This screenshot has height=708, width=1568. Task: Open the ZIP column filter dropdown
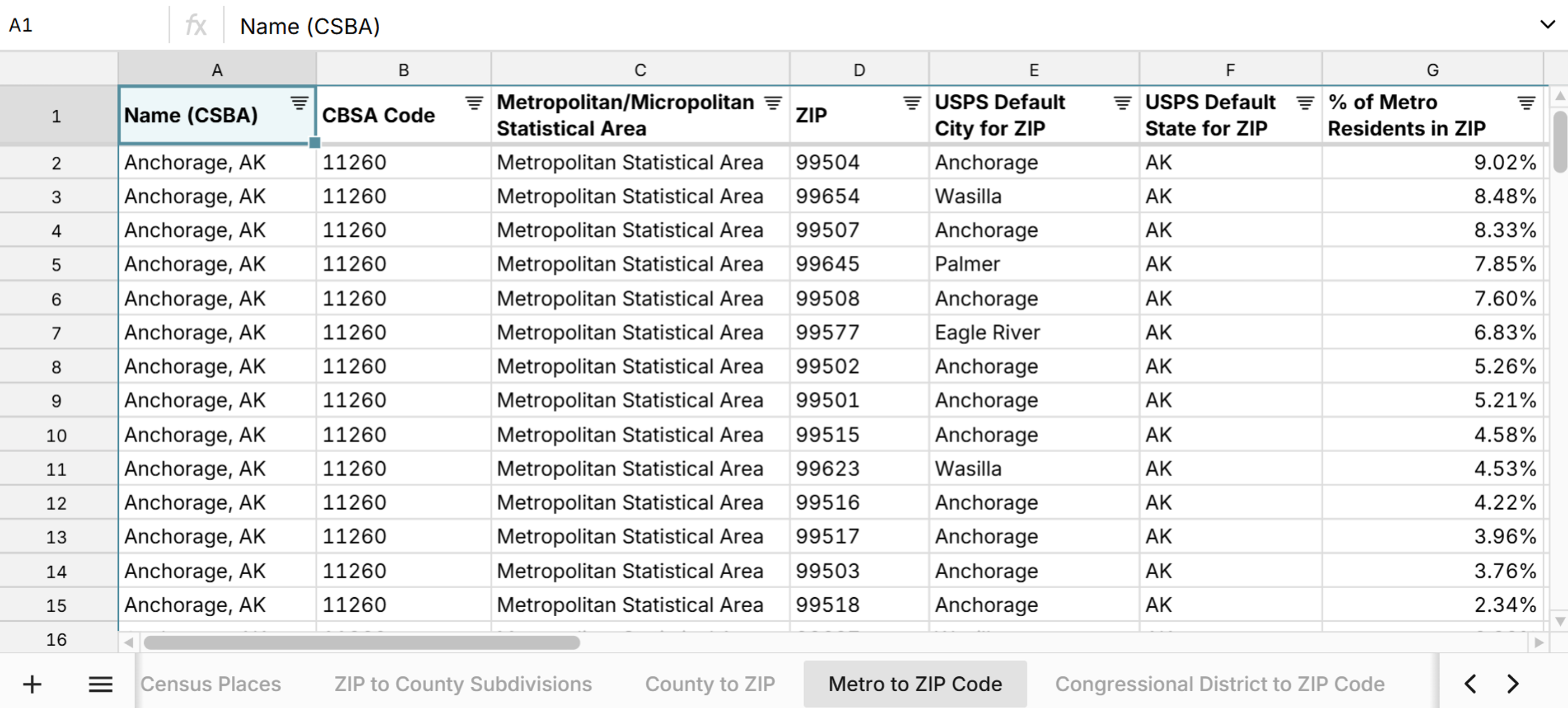[x=911, y=104]
